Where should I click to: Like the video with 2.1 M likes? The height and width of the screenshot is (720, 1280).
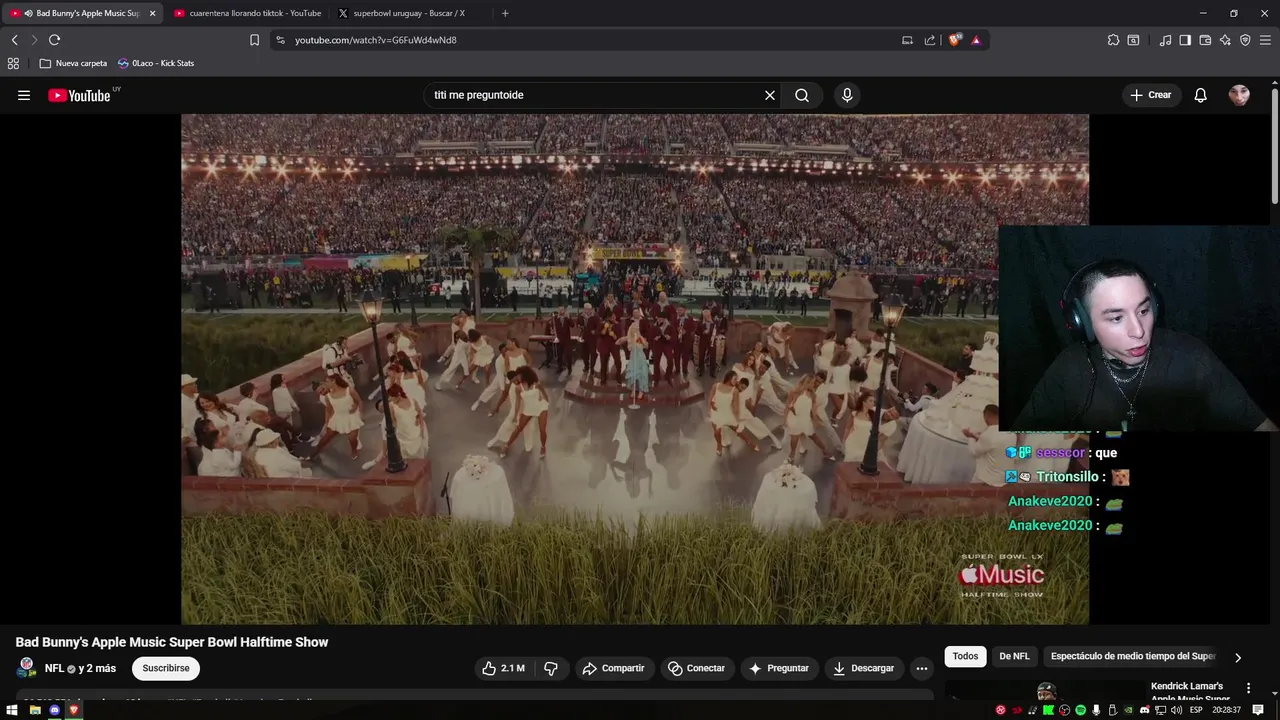click(503, 668)
